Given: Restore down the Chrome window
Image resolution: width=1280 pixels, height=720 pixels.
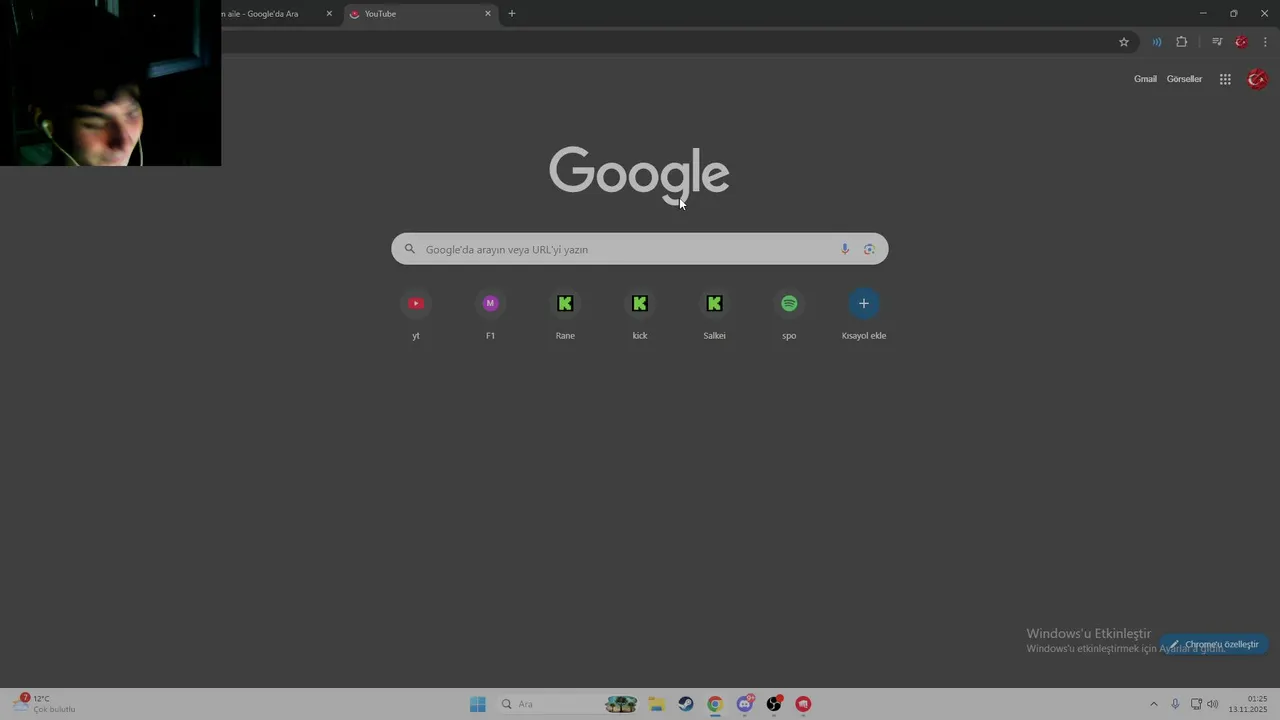Looking at the screenshot, I should point(1234,13).
